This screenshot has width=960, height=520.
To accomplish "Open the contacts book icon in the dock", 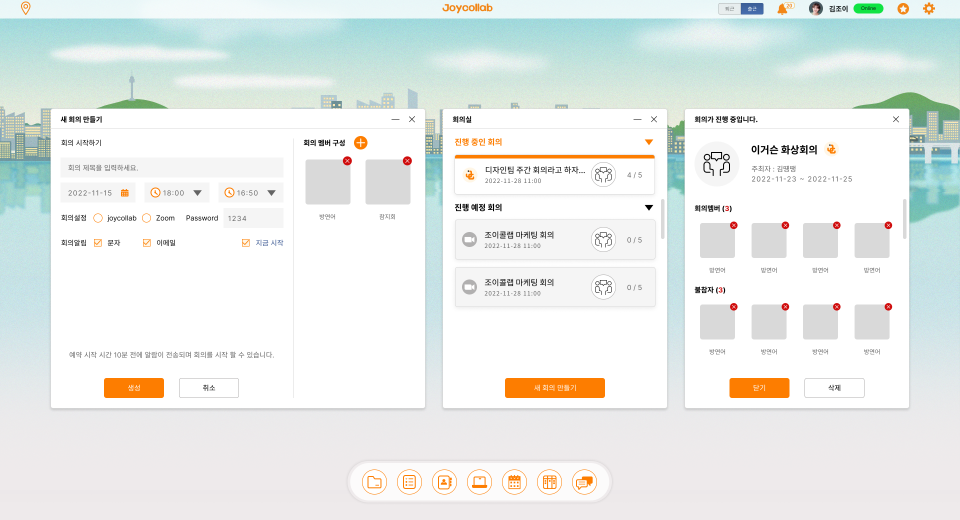I will click(444, 482).
